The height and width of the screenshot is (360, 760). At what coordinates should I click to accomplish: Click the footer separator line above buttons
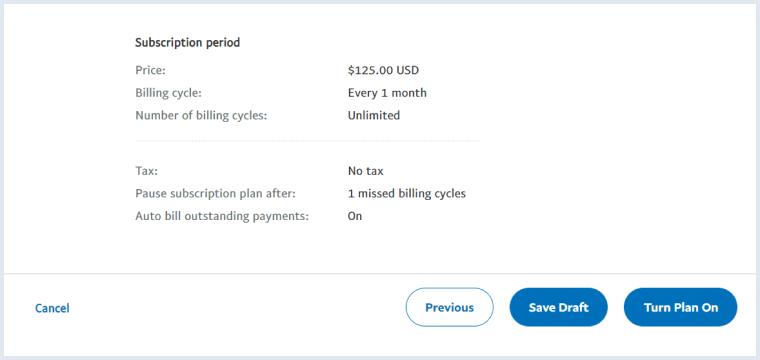point(380,274)
